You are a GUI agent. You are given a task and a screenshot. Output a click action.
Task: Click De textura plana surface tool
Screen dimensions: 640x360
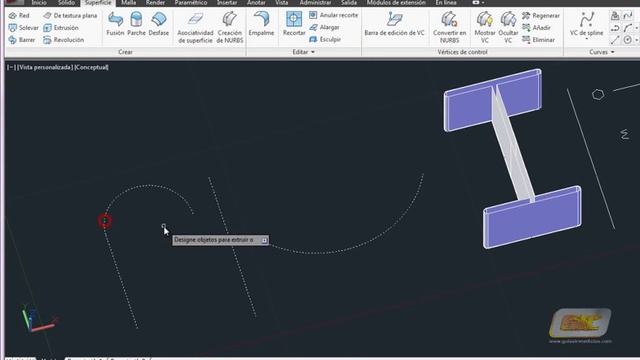[x=70, y=16]
